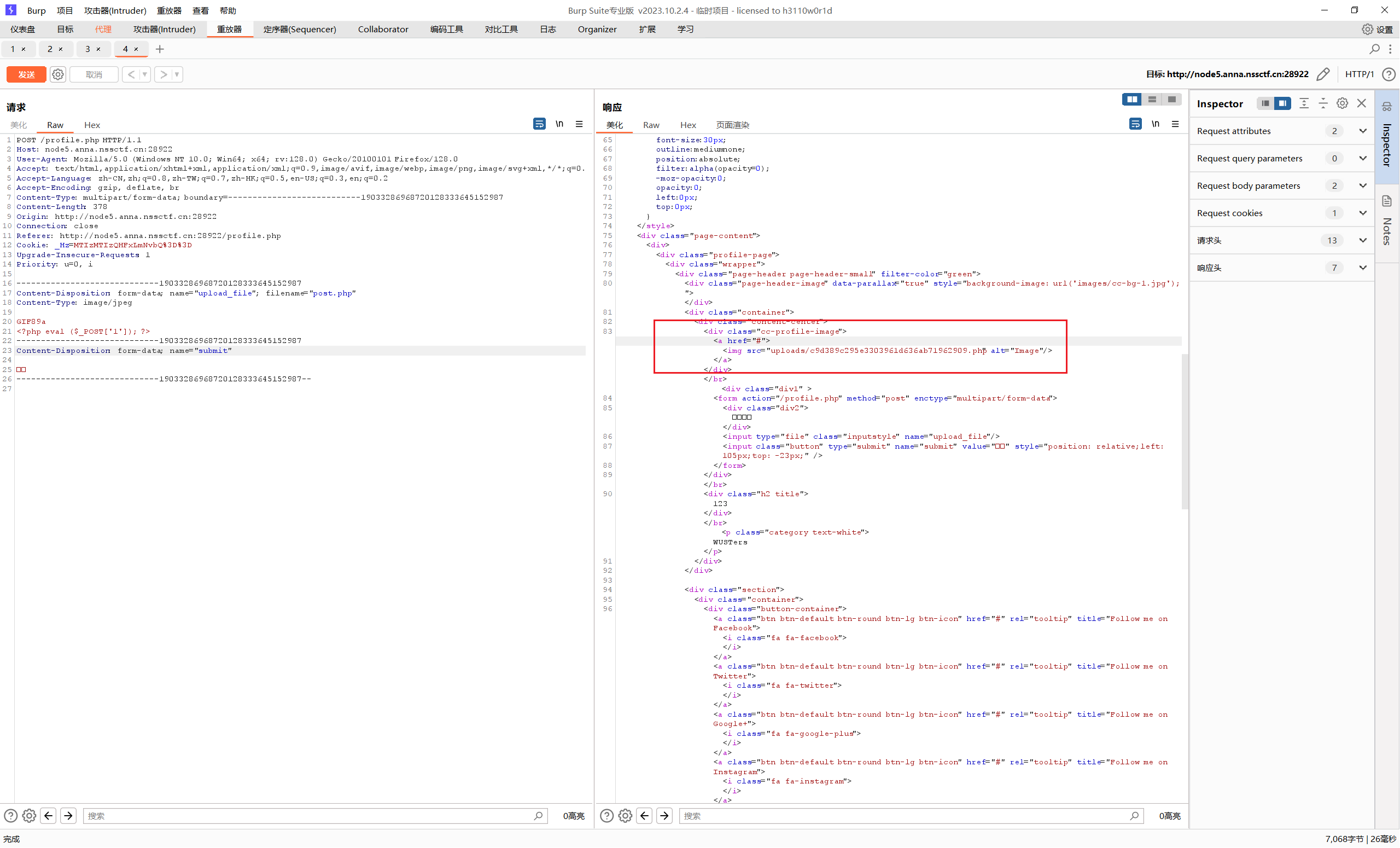Image resolution: width=1400 pixels, height=848 pixels.
Task: Switch to Repeater tab 2
Action: (50, 49)
